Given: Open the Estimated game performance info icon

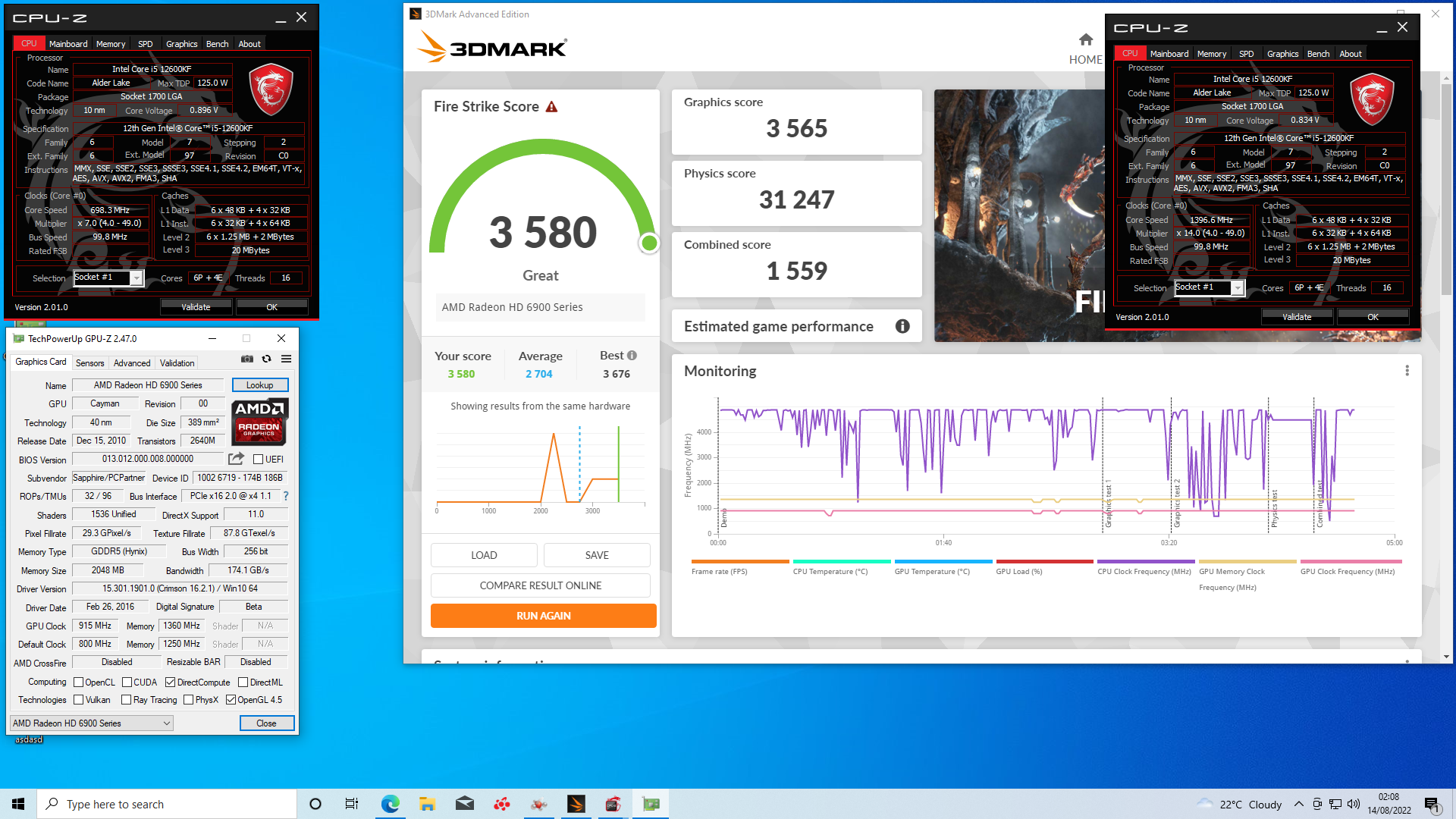Looking at the screenshot, I should point(902,326).
